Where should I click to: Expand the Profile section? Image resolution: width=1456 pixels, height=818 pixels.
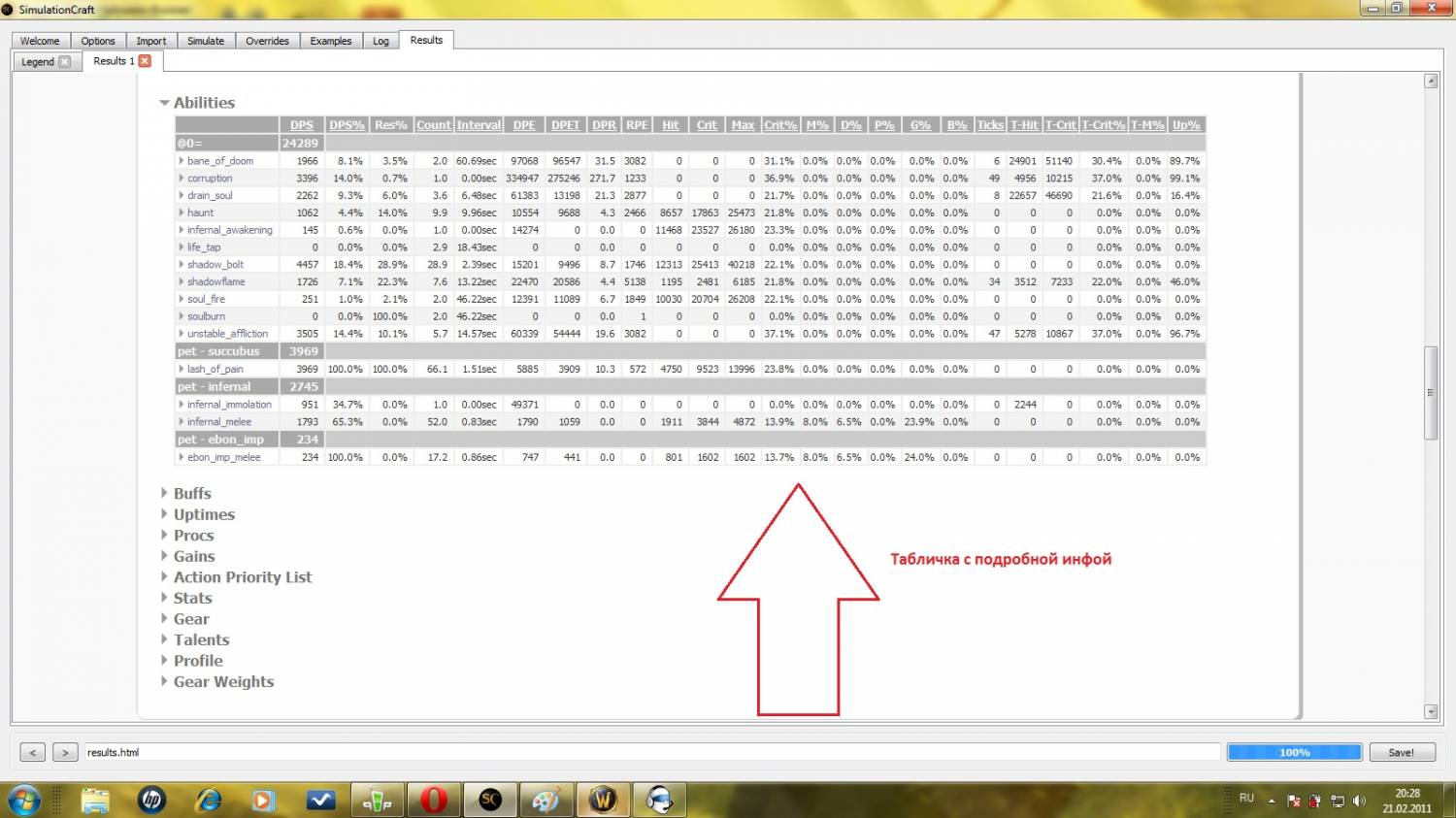164,660
